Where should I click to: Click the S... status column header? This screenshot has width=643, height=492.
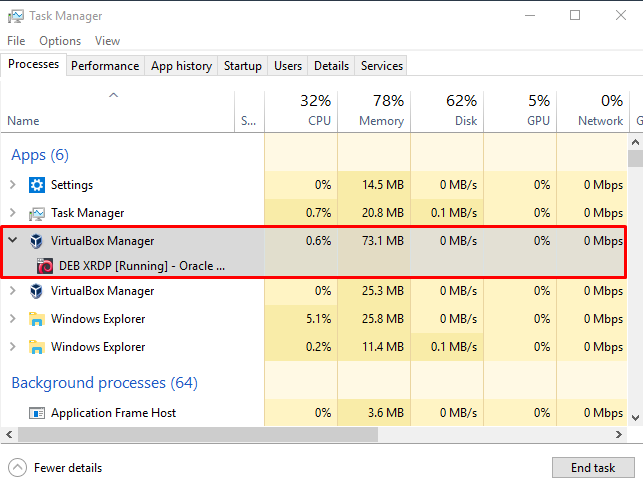[249, 112]
